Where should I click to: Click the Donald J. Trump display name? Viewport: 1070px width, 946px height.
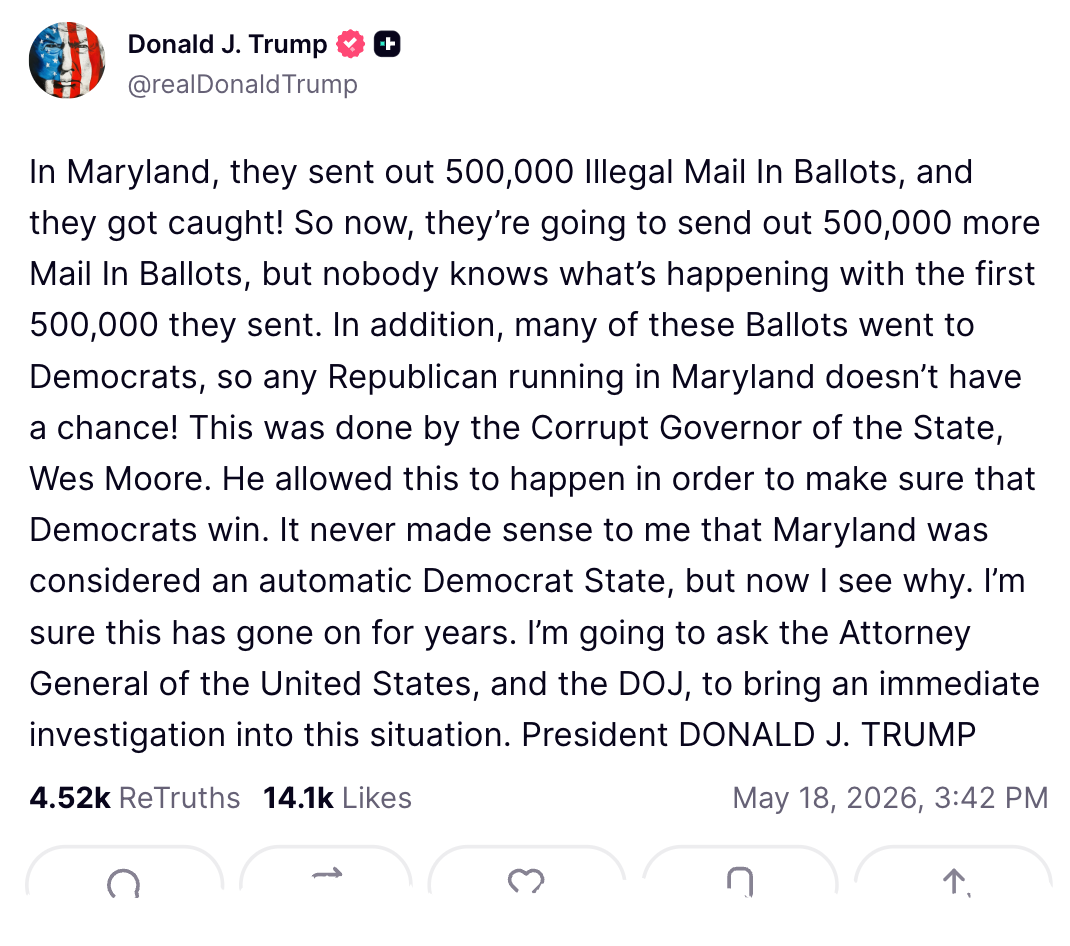(227, 44)
